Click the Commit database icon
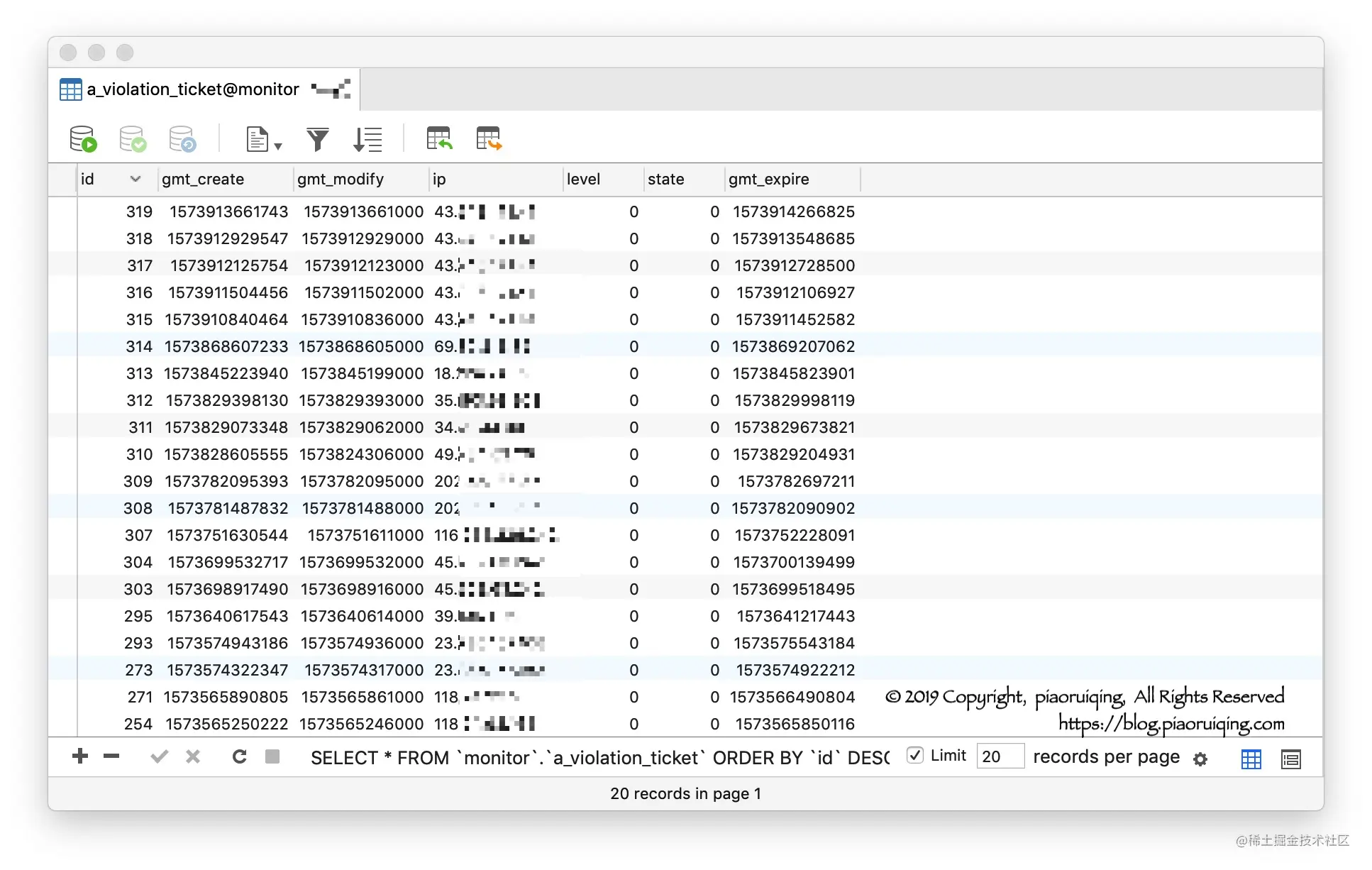1372x870 pixels. pyautogui.click(x=133, y=139)
